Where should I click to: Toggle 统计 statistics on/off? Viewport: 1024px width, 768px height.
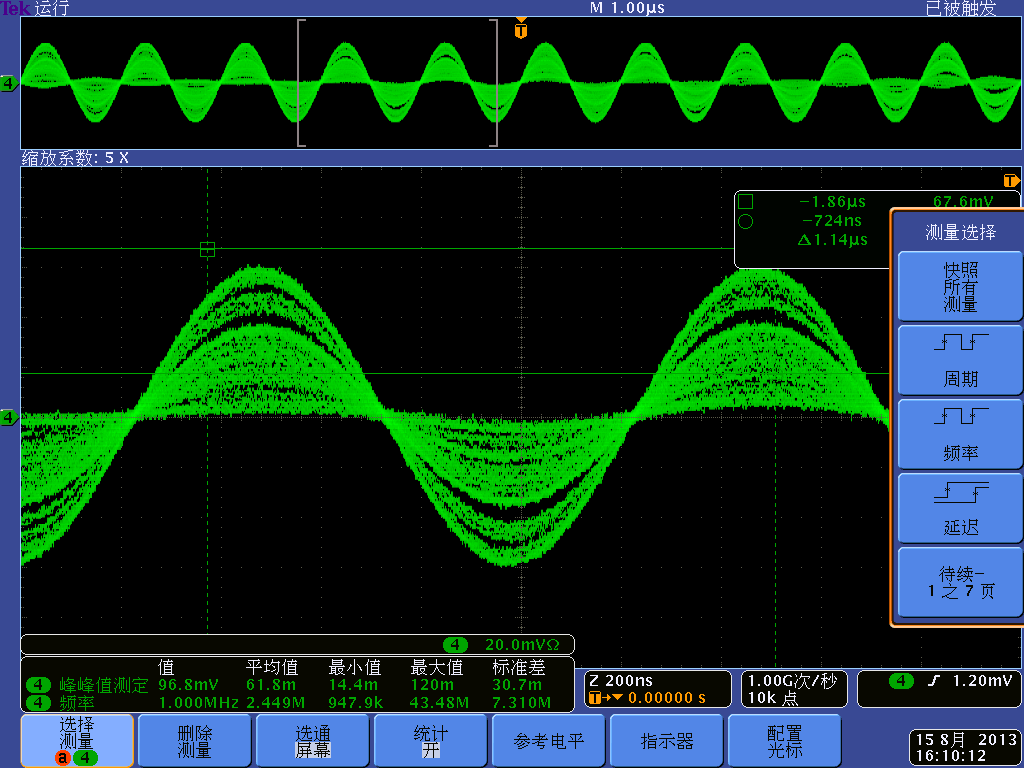[x=430, y=741]
